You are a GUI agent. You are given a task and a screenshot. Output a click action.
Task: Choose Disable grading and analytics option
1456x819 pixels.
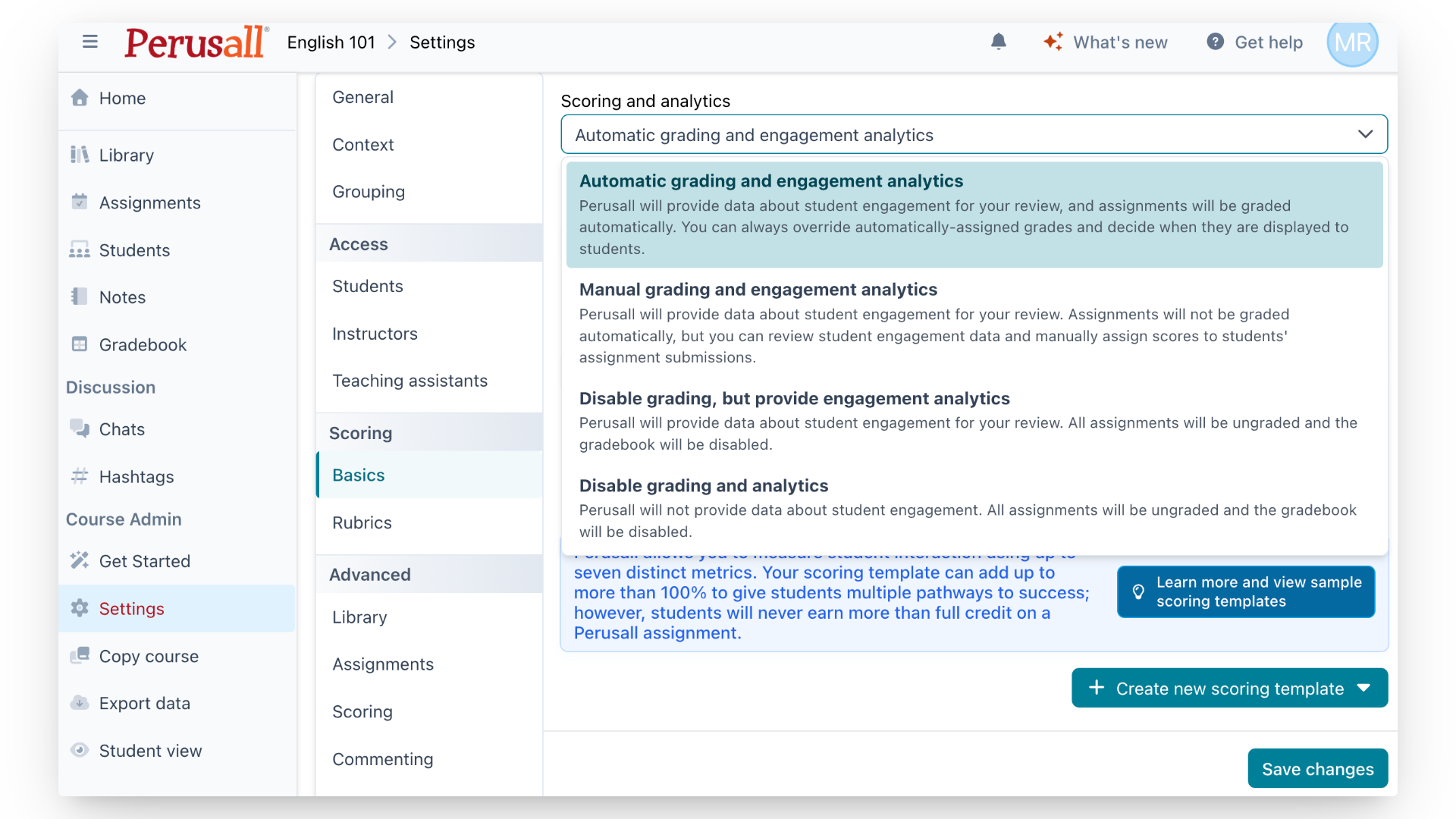[974, 508]
